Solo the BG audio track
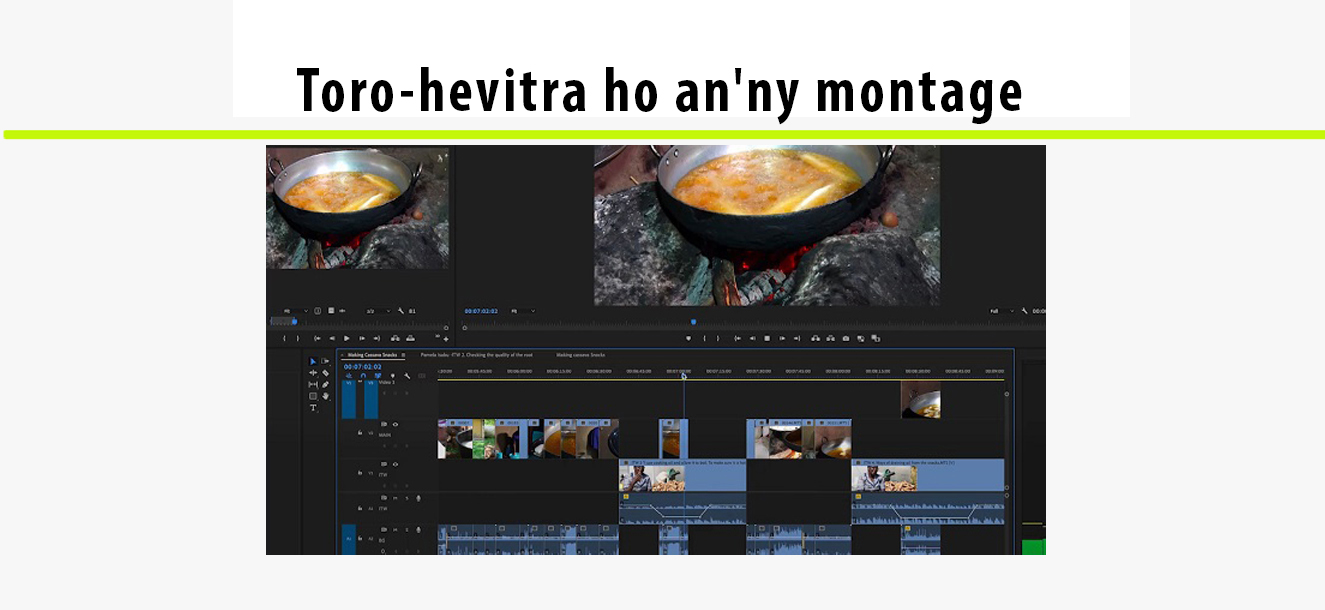This screenshot has width=1325, height=610. point(407,530)
